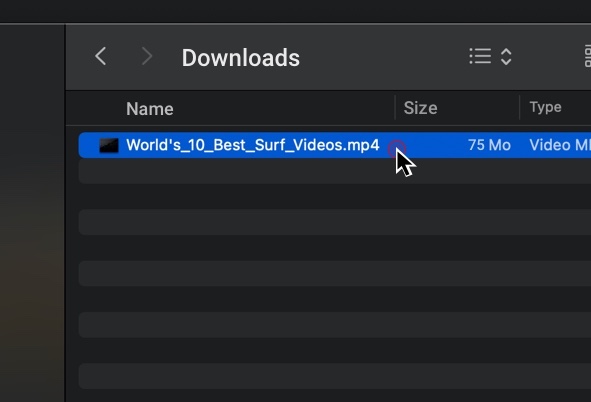Click divider between Name and Size headers
The image size is (591, 402).
coord(395,108)
